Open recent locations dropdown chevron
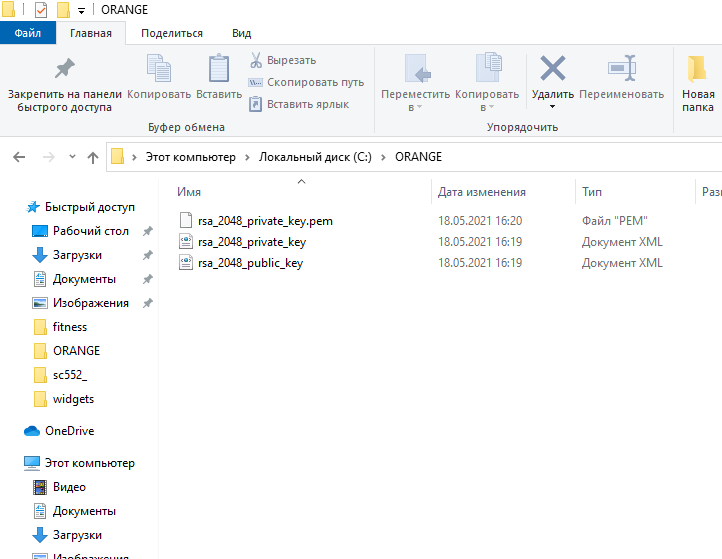Screen dimensions: 722x559 point(72,157)
